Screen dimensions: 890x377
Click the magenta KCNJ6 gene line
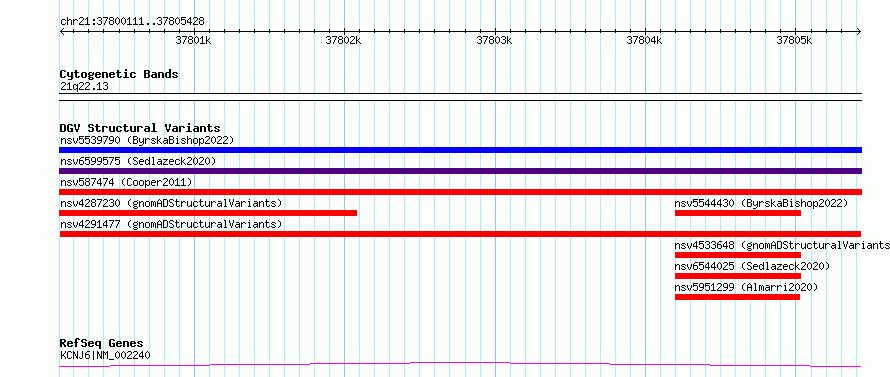pos(460,365)
